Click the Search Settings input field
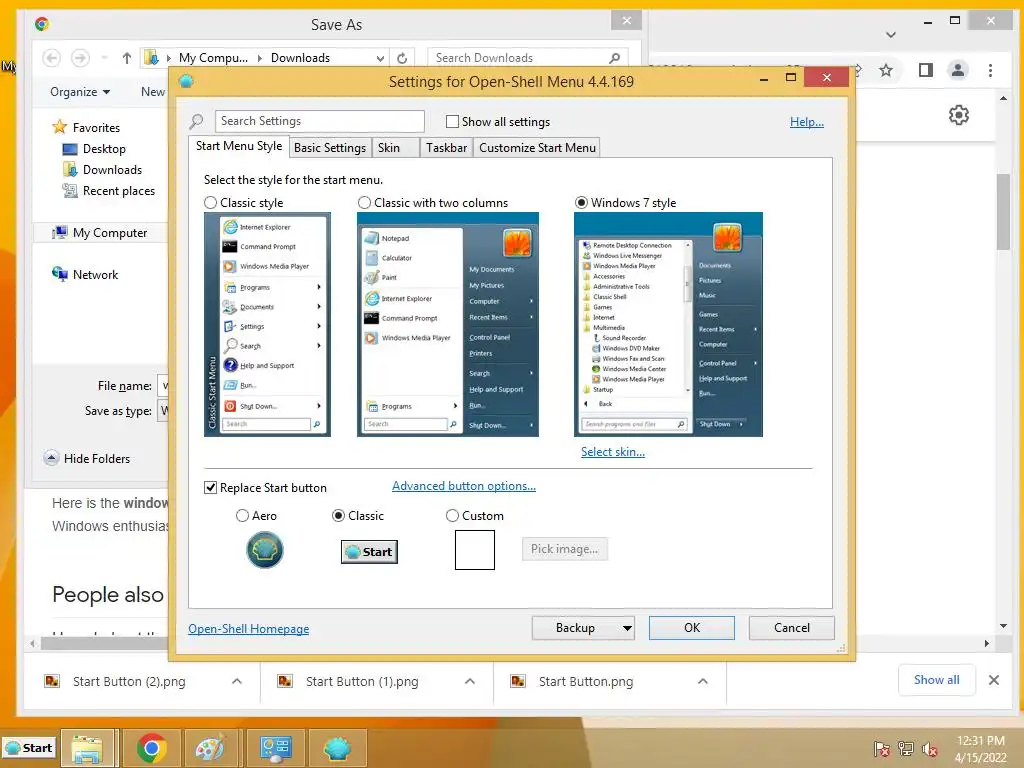Screen dimensions: 1024x768 [x=320, y=121]
